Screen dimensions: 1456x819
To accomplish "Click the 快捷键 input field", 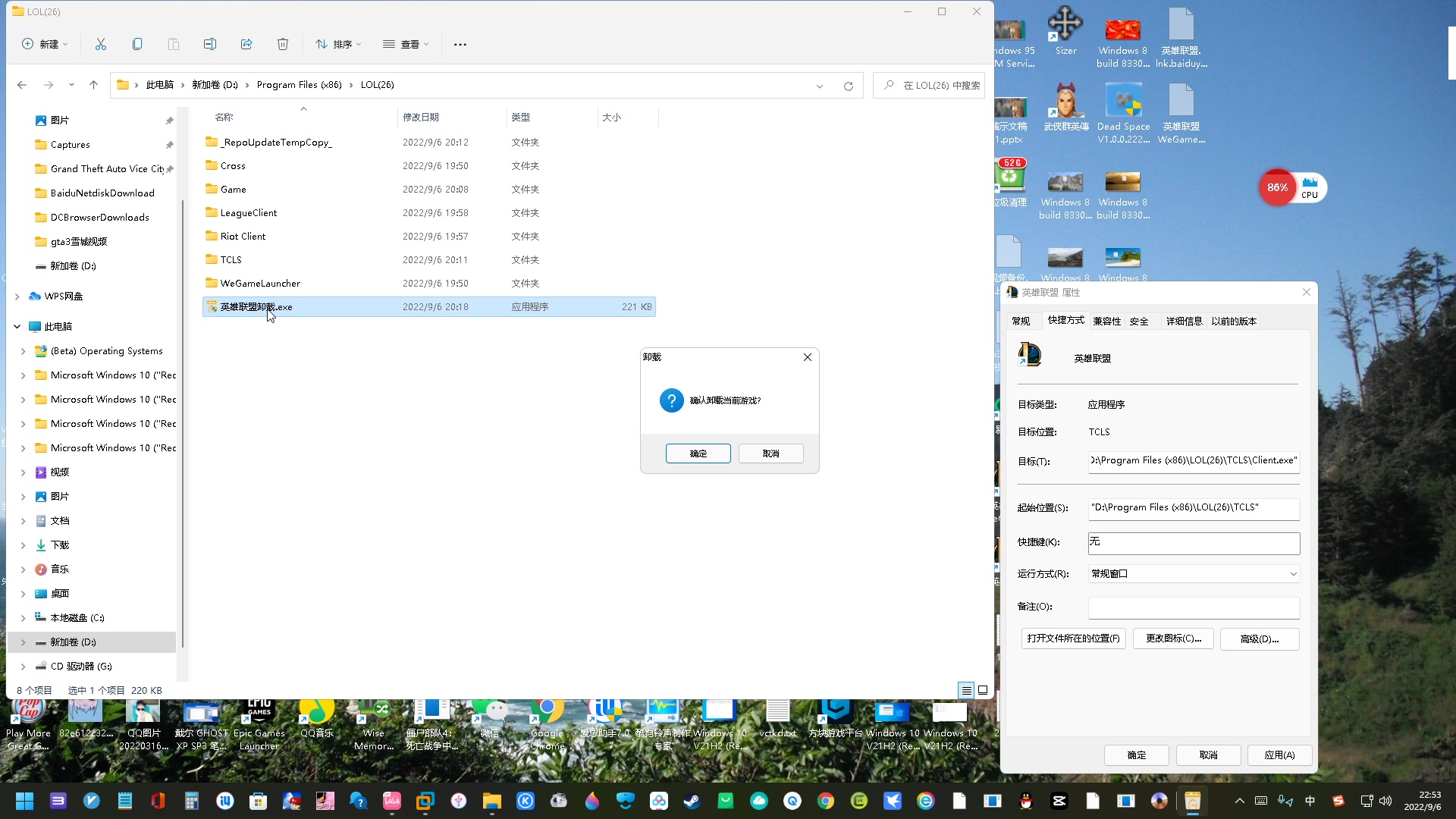I will coord(1194,542).
